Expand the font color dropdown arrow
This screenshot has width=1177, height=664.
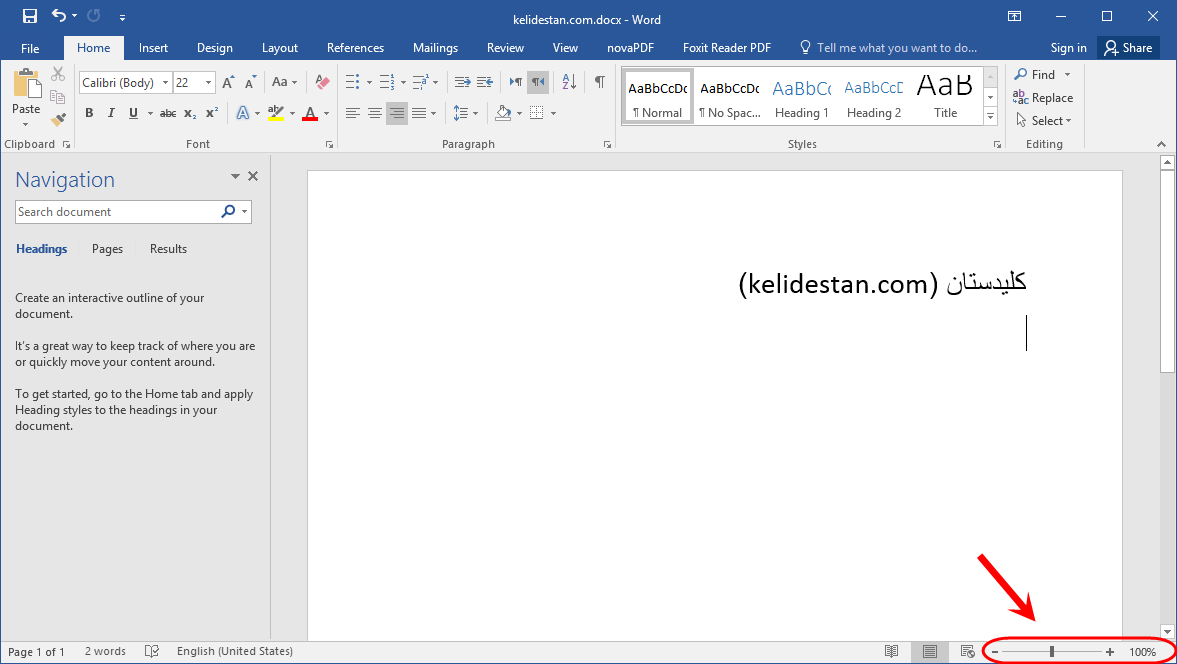click(x=327, y=114)
